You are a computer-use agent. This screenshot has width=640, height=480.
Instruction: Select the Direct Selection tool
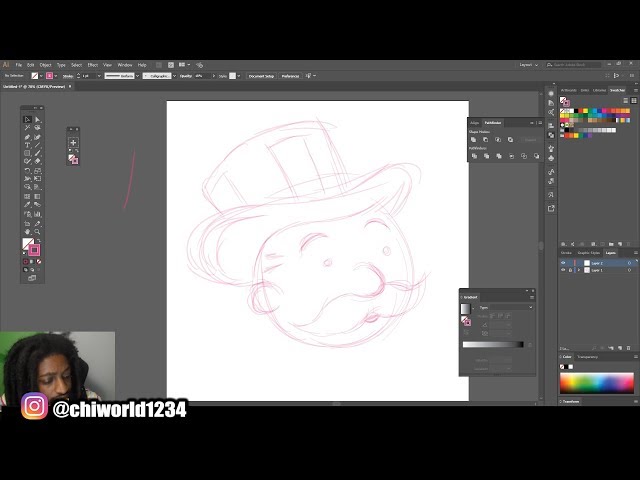(38, 120)
